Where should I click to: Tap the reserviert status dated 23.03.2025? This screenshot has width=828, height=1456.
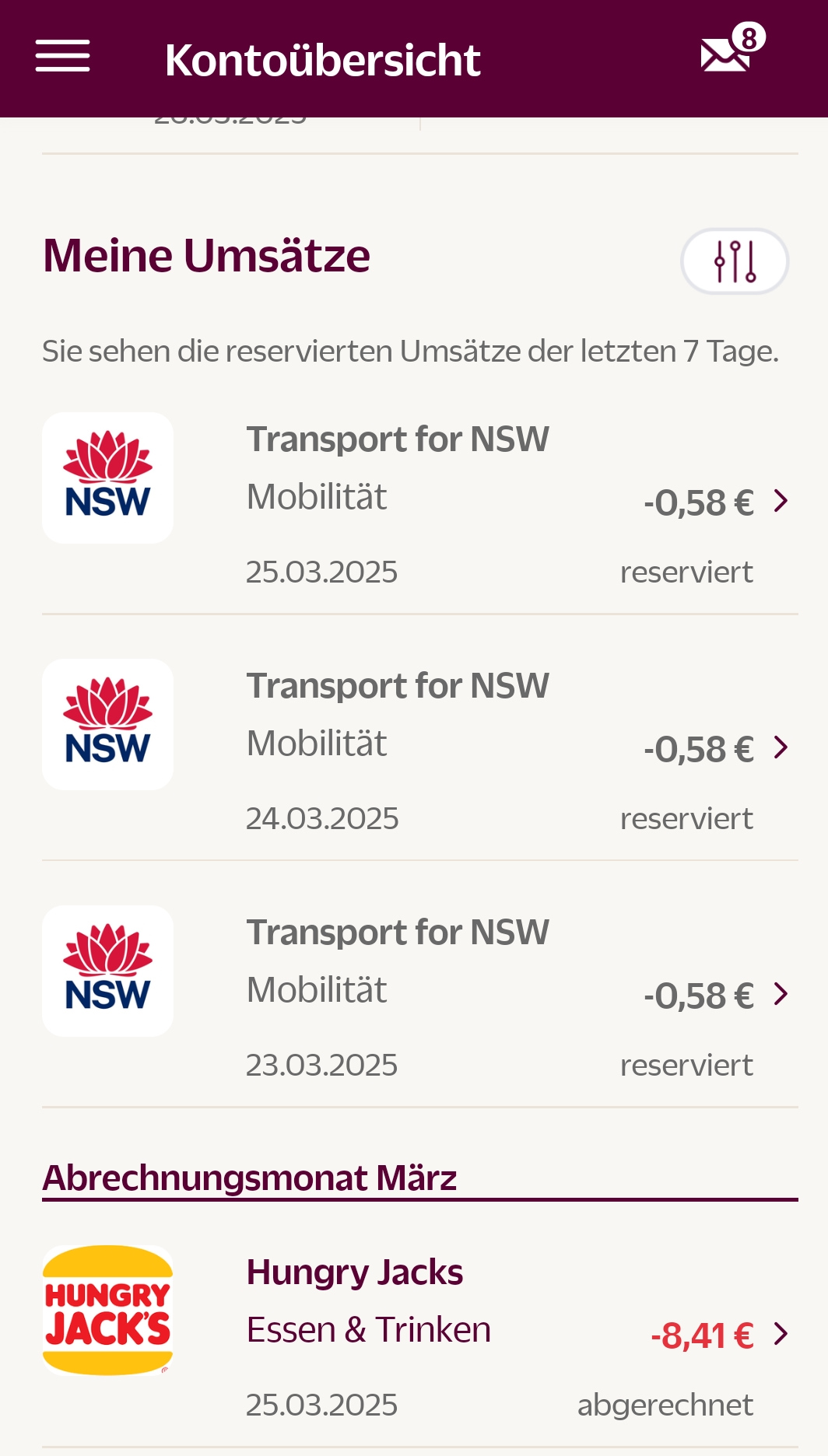click(x=686, y=1065)
